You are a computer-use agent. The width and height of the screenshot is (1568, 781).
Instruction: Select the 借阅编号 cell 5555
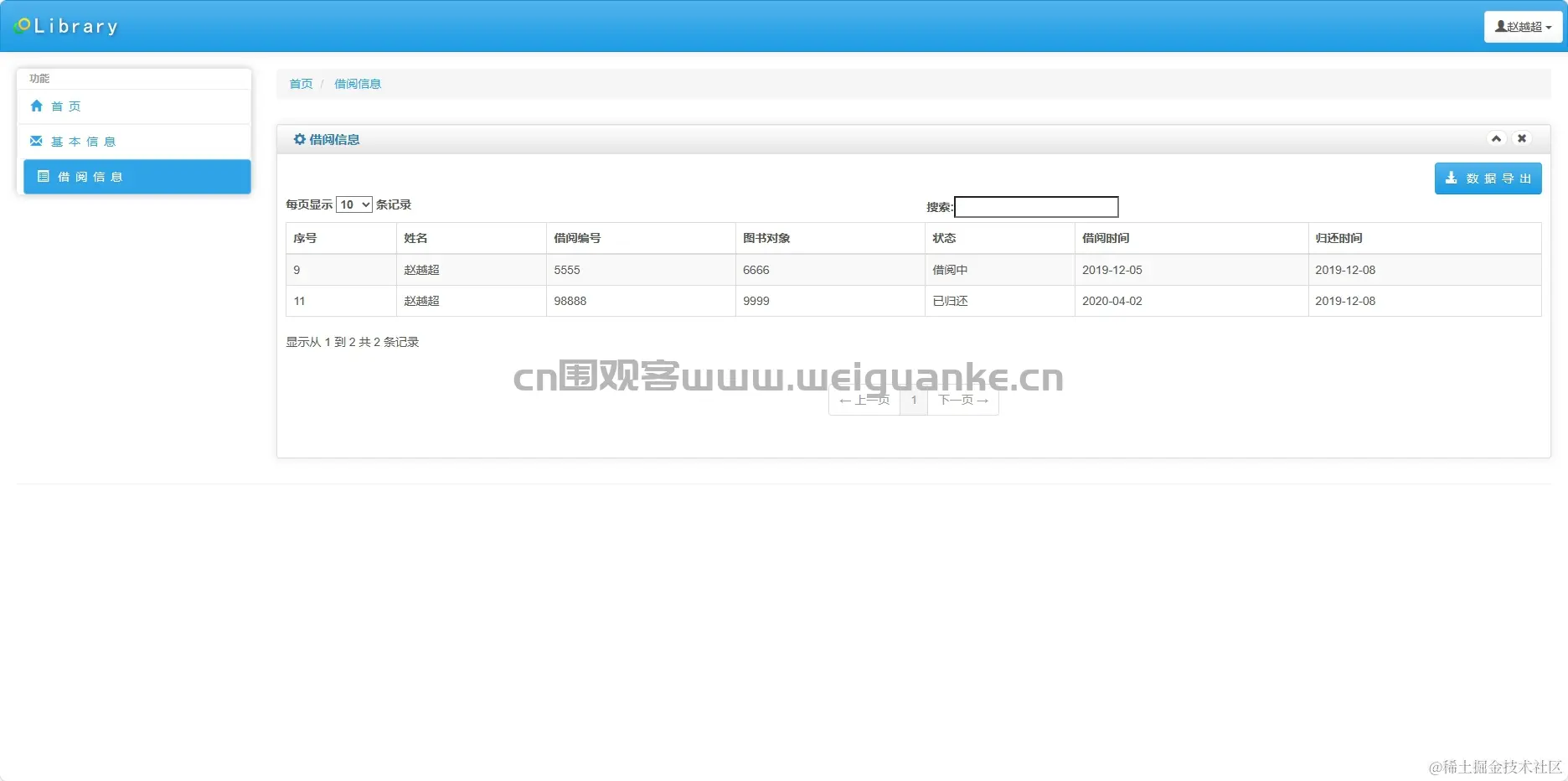pyautogui.click(x=641, y=270)
